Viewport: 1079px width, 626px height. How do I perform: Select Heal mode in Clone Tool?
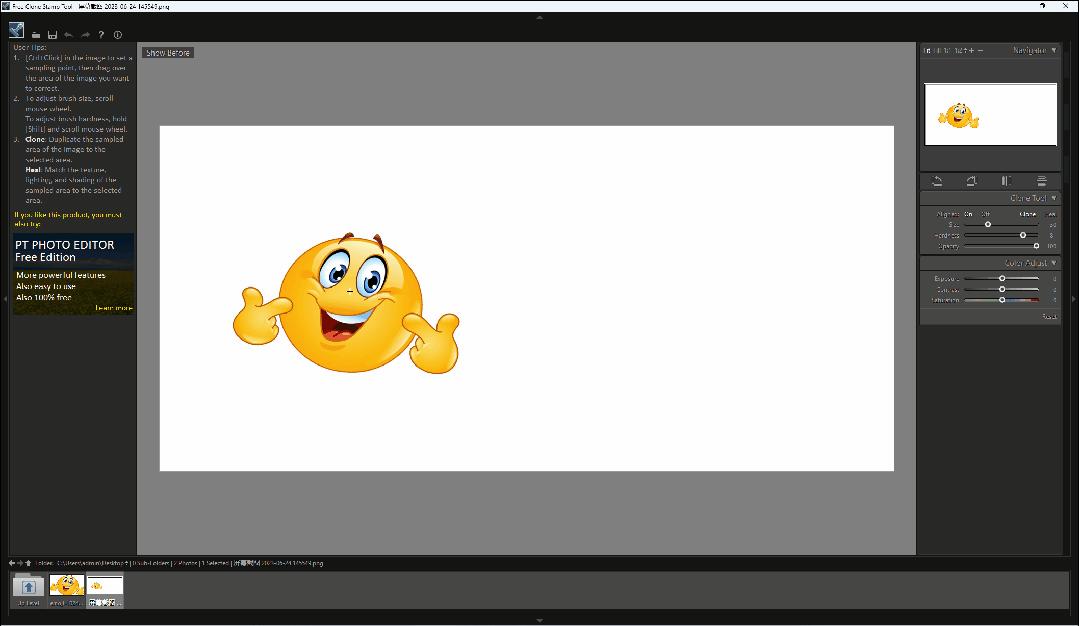1050,214
